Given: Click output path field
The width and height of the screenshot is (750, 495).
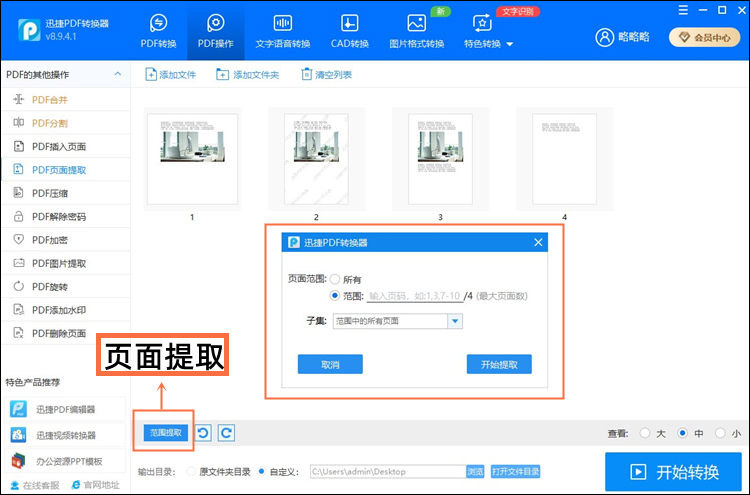Looking at the screenshot, I should click(x=388, y=472).
